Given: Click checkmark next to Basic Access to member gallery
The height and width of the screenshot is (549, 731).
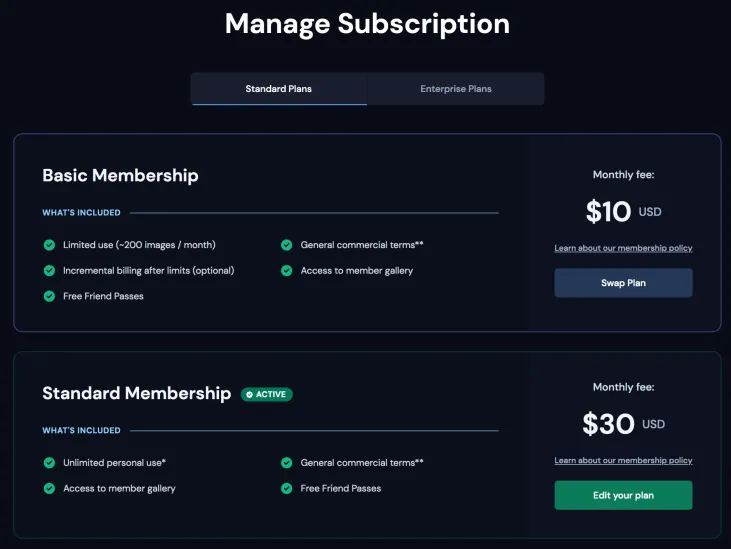Looking at the screenshot, I should (x=287, y=271).
